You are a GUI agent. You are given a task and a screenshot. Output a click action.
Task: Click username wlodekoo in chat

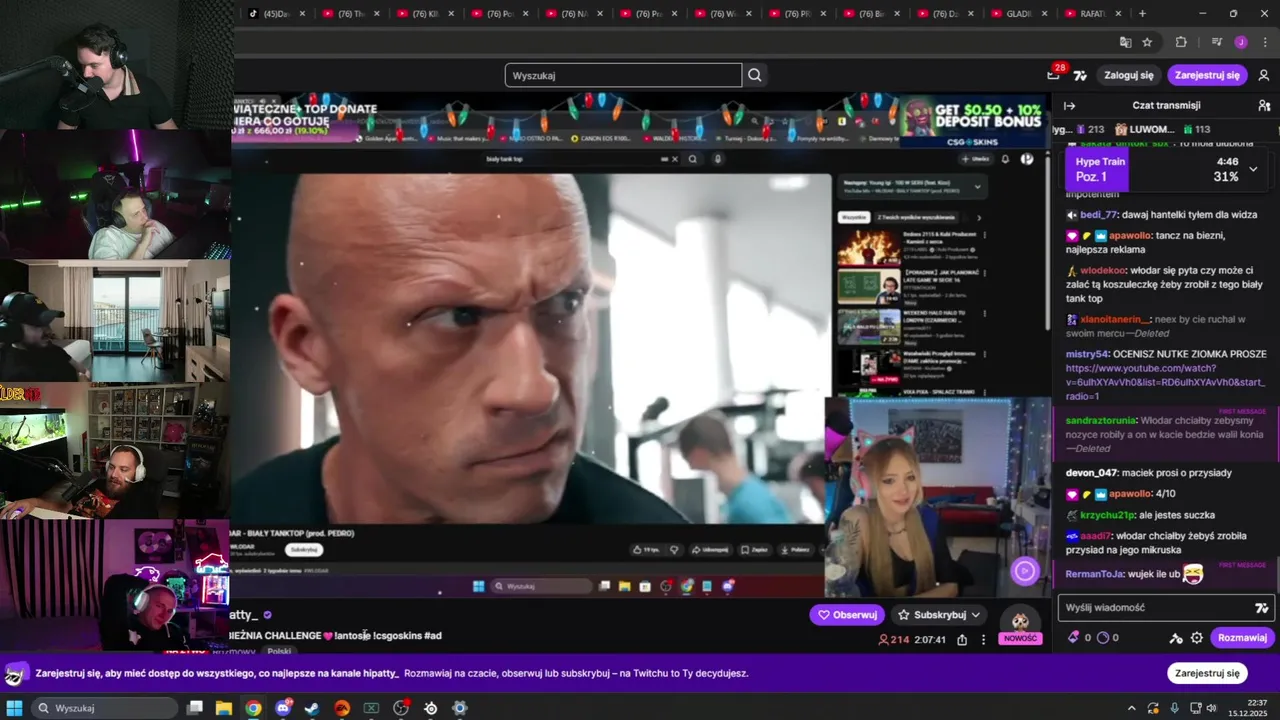[x=1103, y=270]
